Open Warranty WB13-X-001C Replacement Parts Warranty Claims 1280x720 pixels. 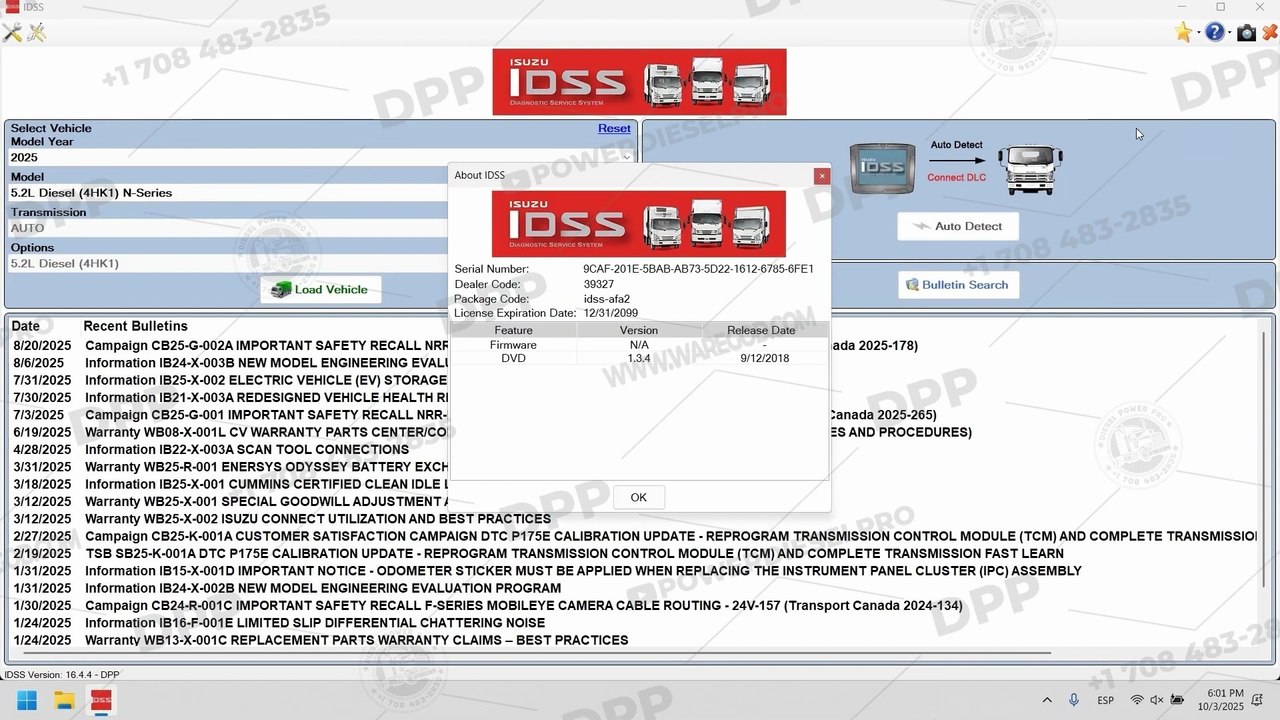coord(321,640)
